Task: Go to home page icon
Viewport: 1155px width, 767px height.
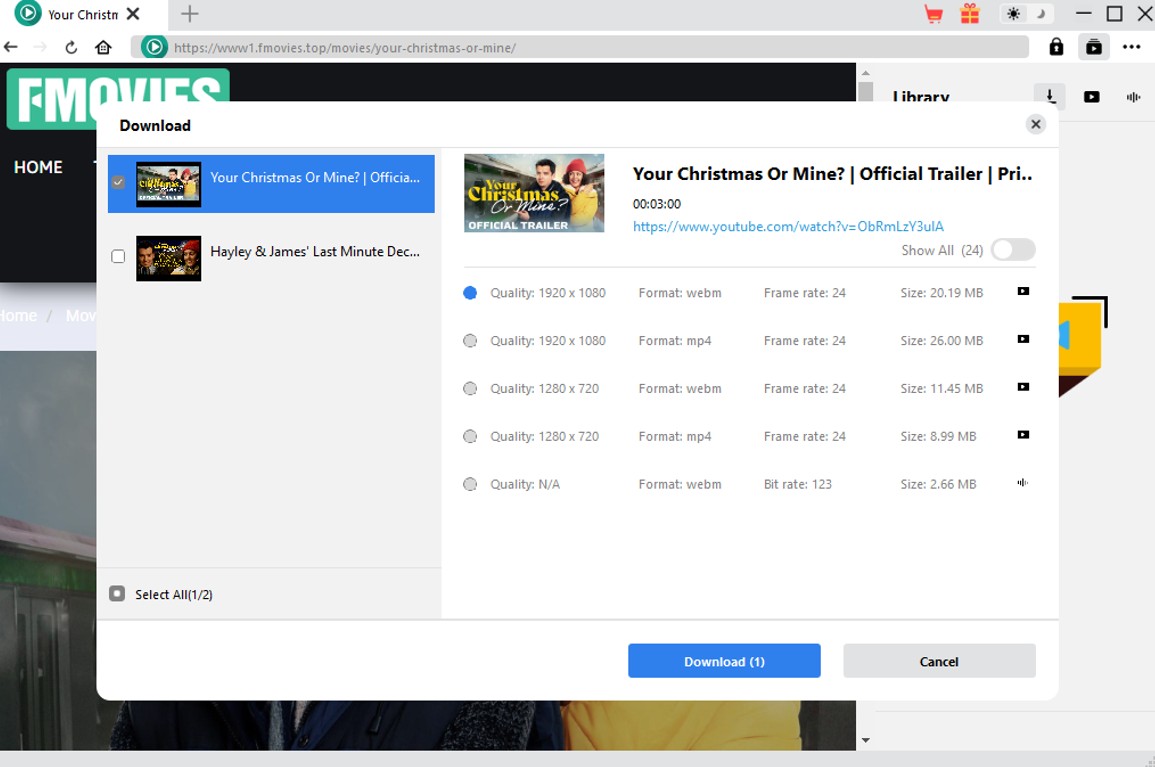Action: pyautogui.click(x=103, y=47)
